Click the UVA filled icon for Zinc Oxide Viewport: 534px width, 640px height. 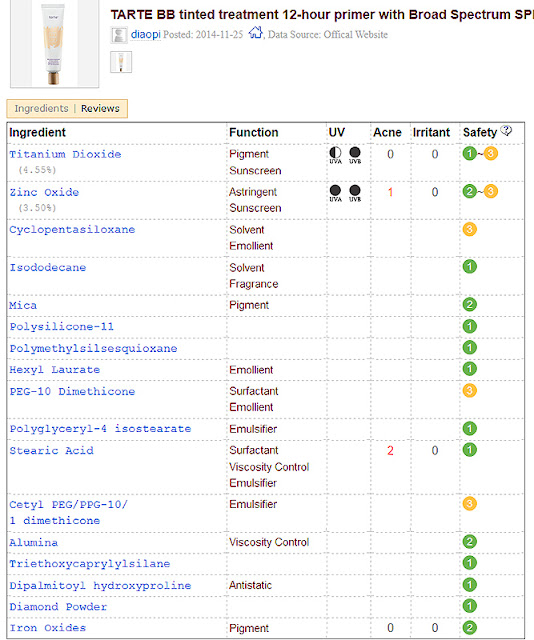pos(335,191)
